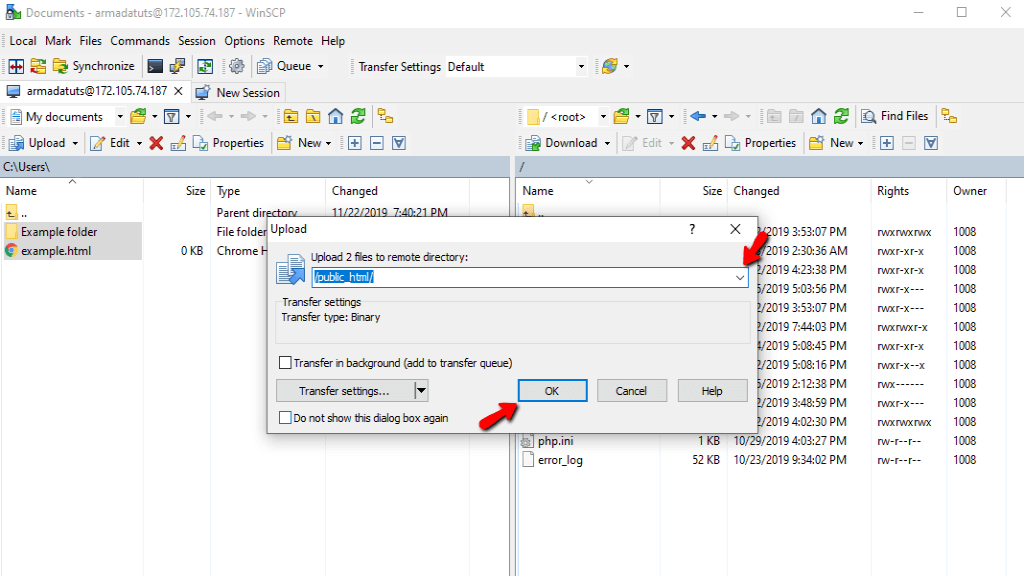This screenshot has height=576, width=1024.
Task: Click the Upload button in local toolbar
Action: (39, 143)
